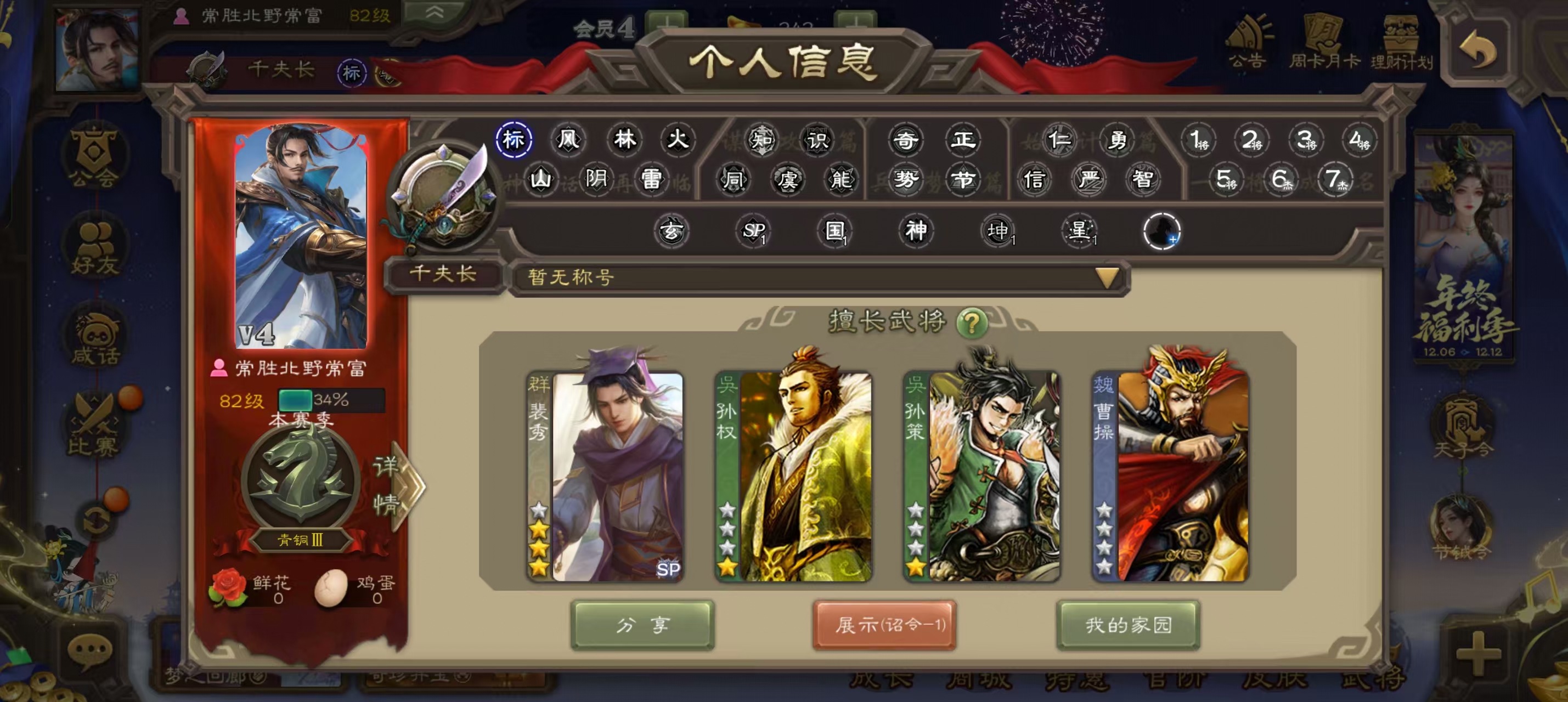The height and width of the screenshot is (702, 1568).
Task: Click the 展示 red button
Action: click(884, 625)
